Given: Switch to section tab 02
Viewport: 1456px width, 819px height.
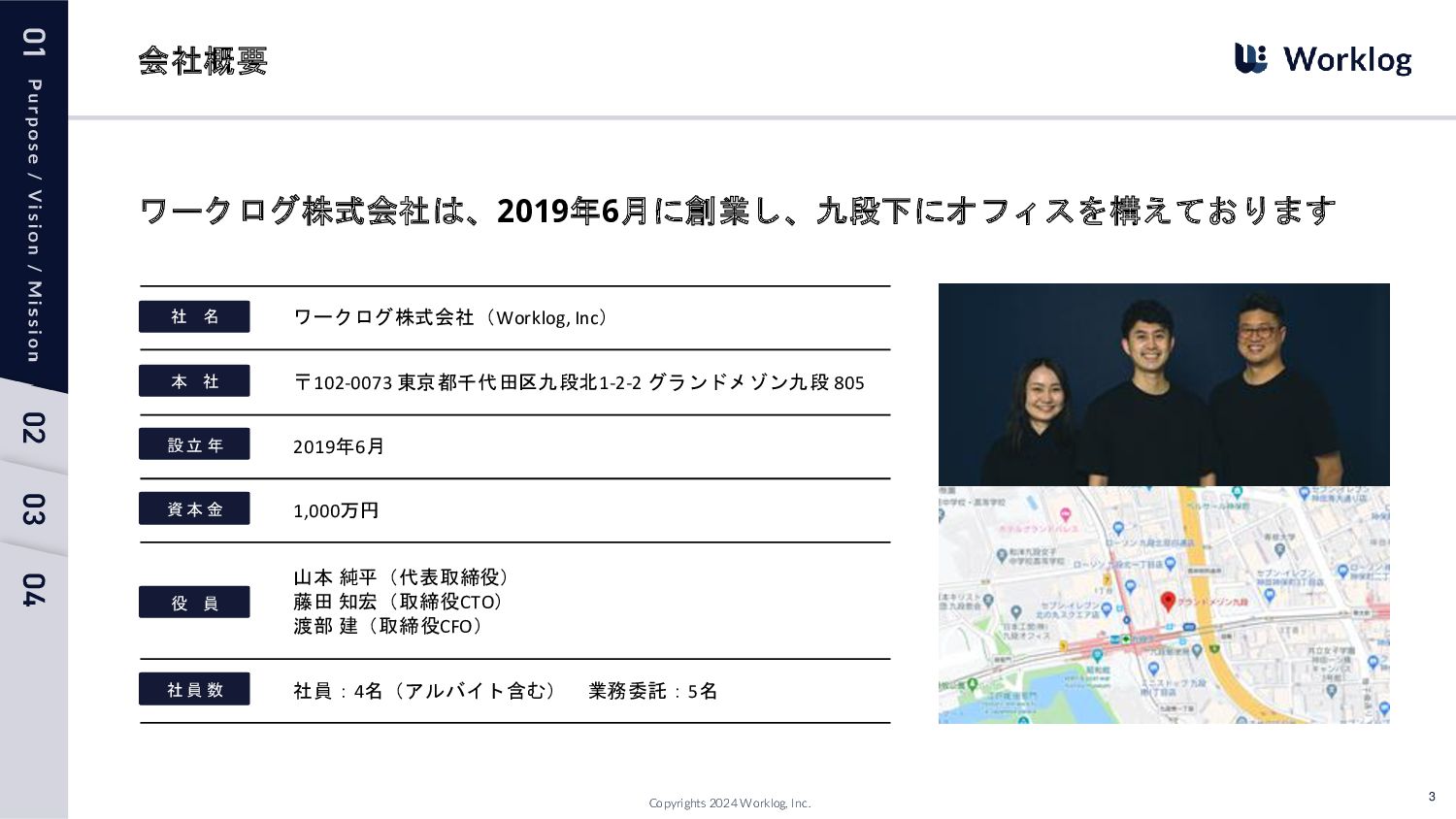Looking at the screenshot, I should click(x=34, y=428).
